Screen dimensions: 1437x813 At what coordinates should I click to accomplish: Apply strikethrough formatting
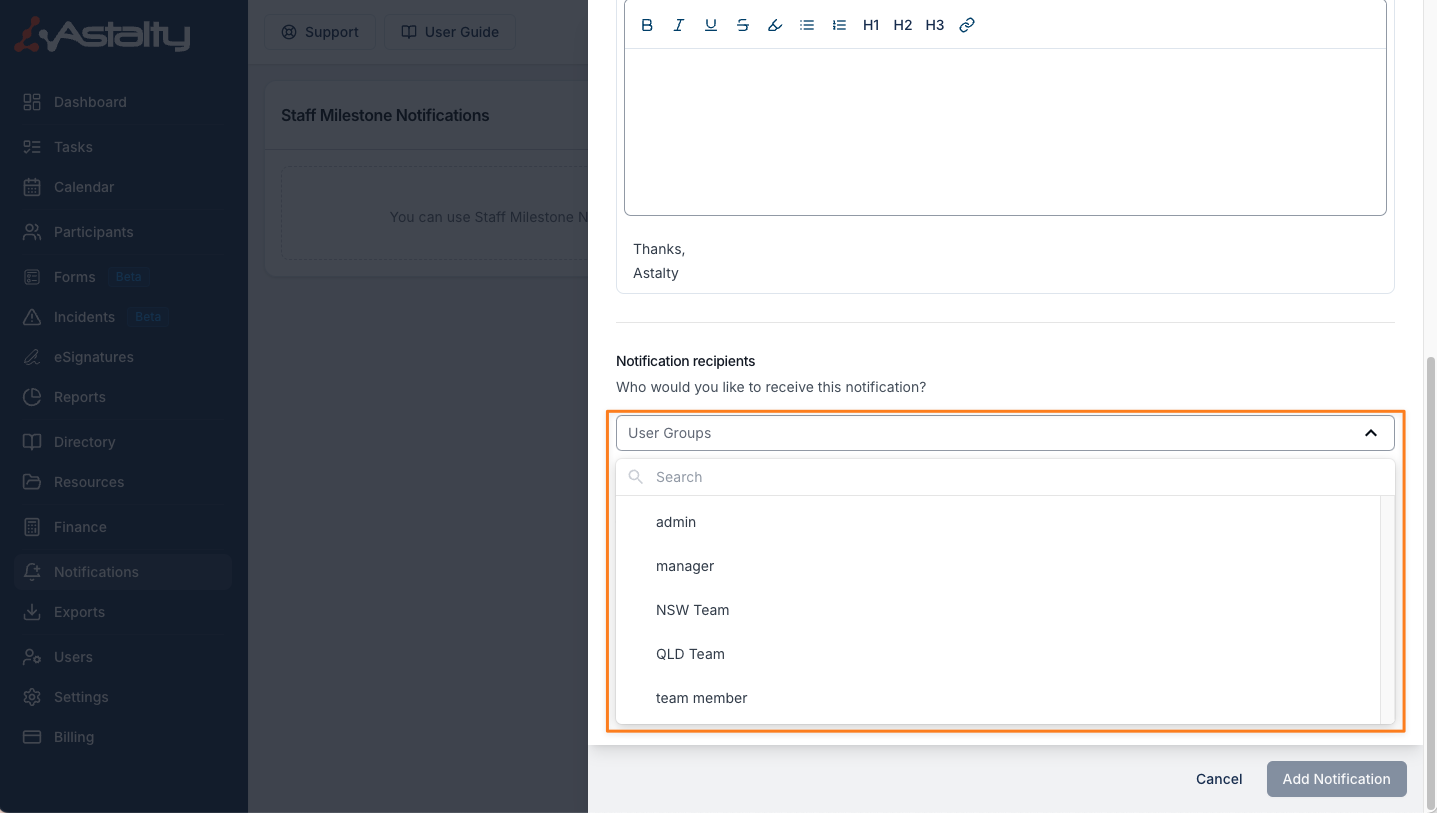(x=743, y=25)
